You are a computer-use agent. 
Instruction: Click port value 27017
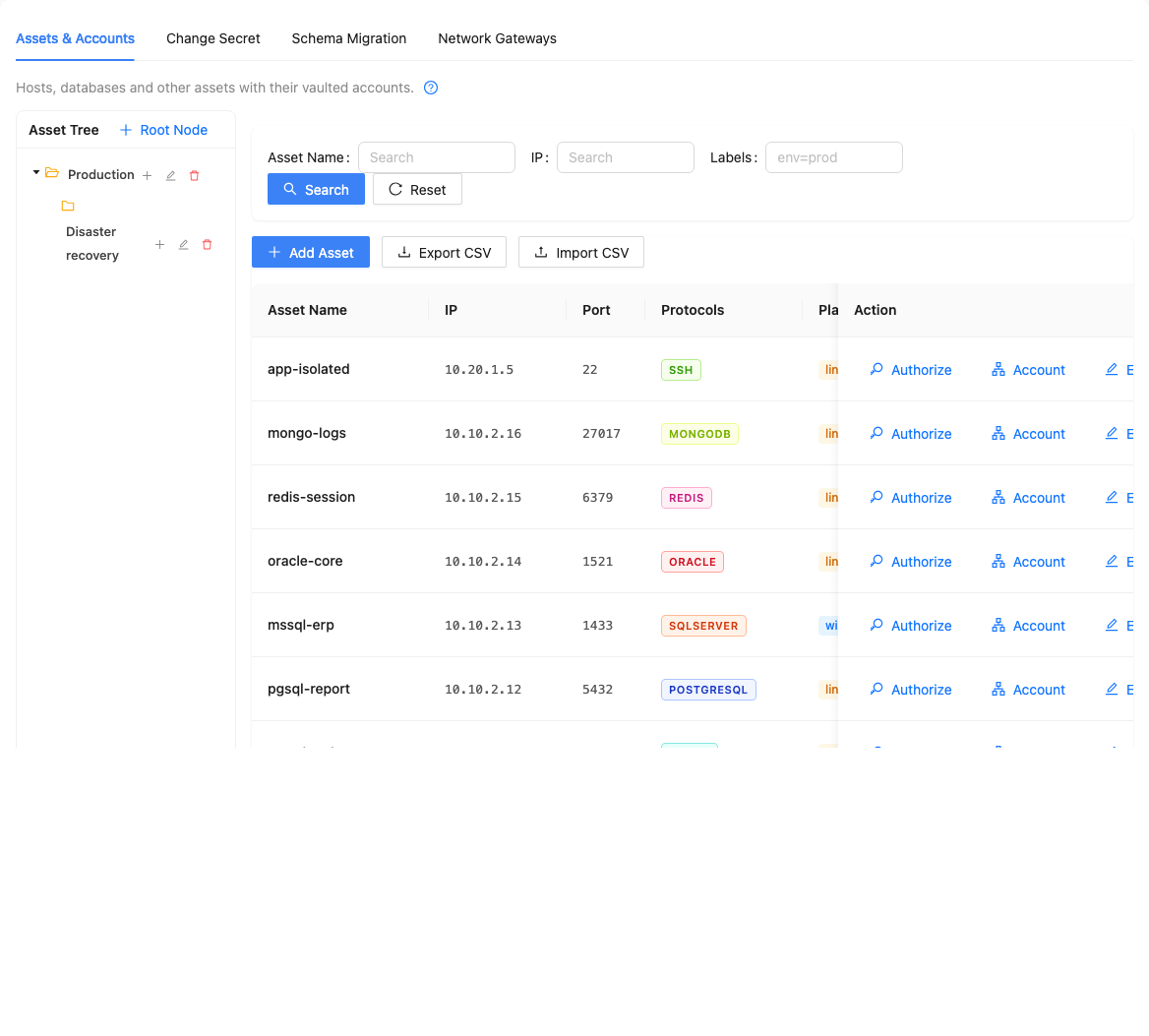coord(601,434)
